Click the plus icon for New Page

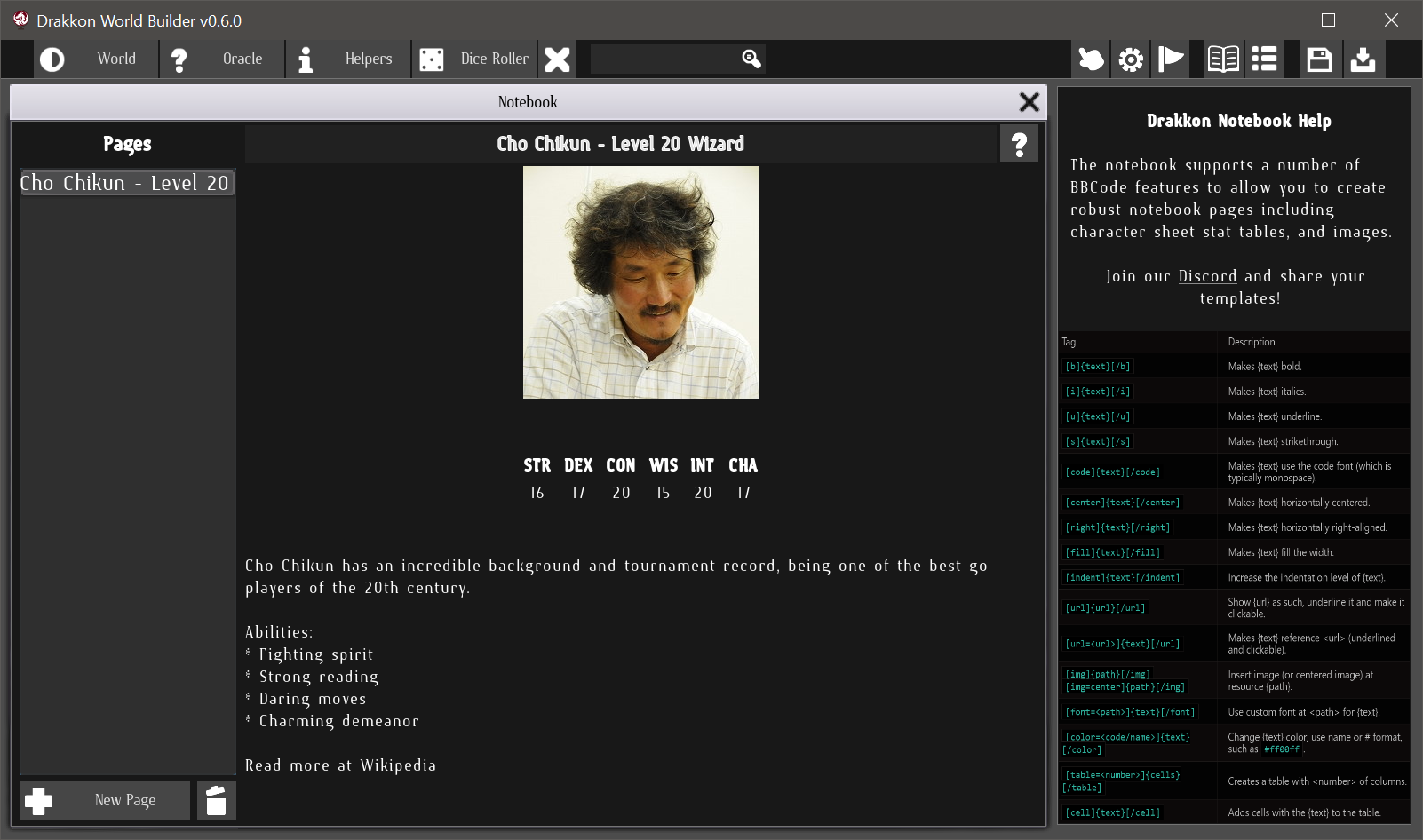[38, 801]
